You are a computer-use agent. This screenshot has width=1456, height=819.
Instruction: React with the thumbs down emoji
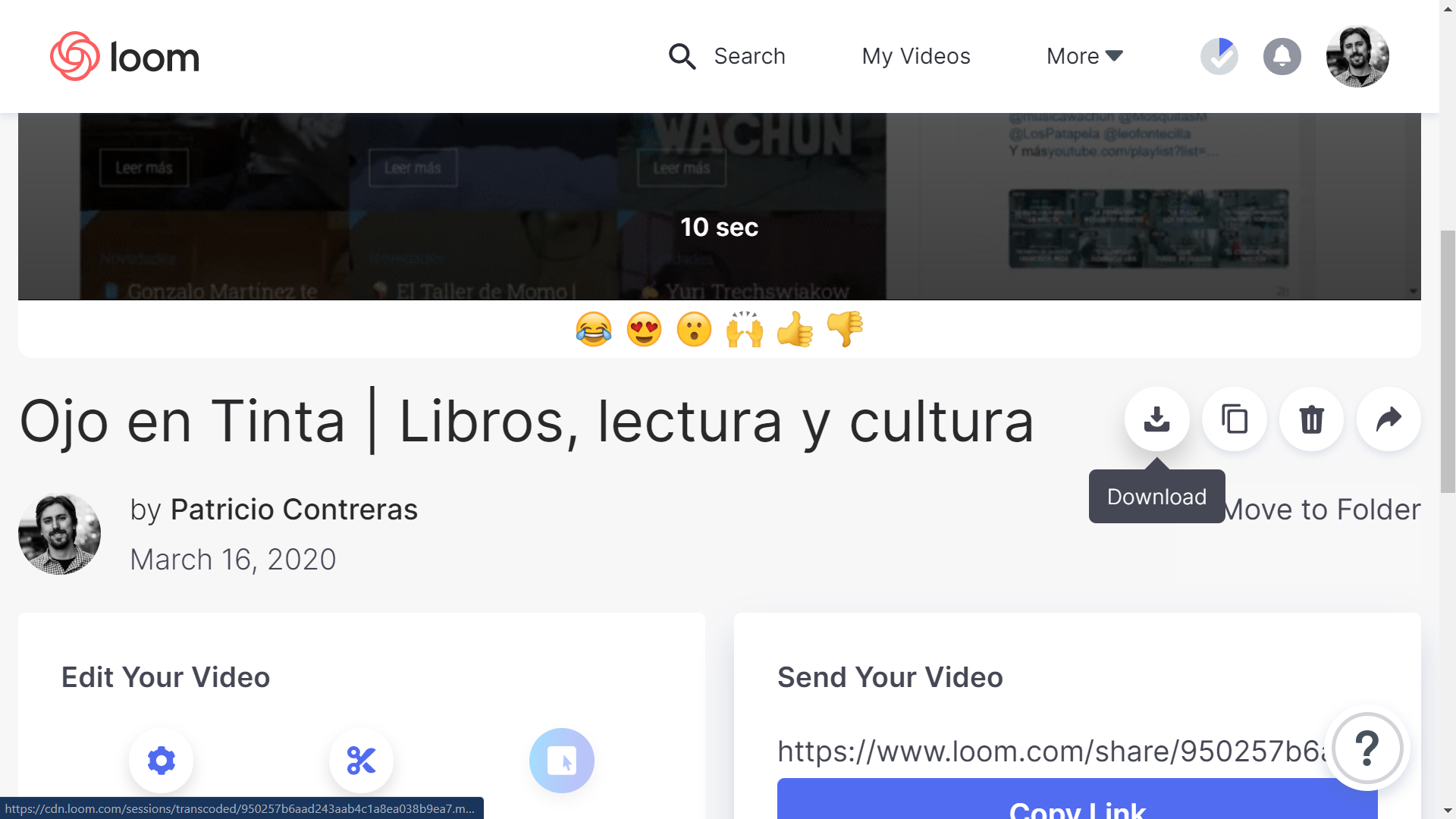click(845, 330)
